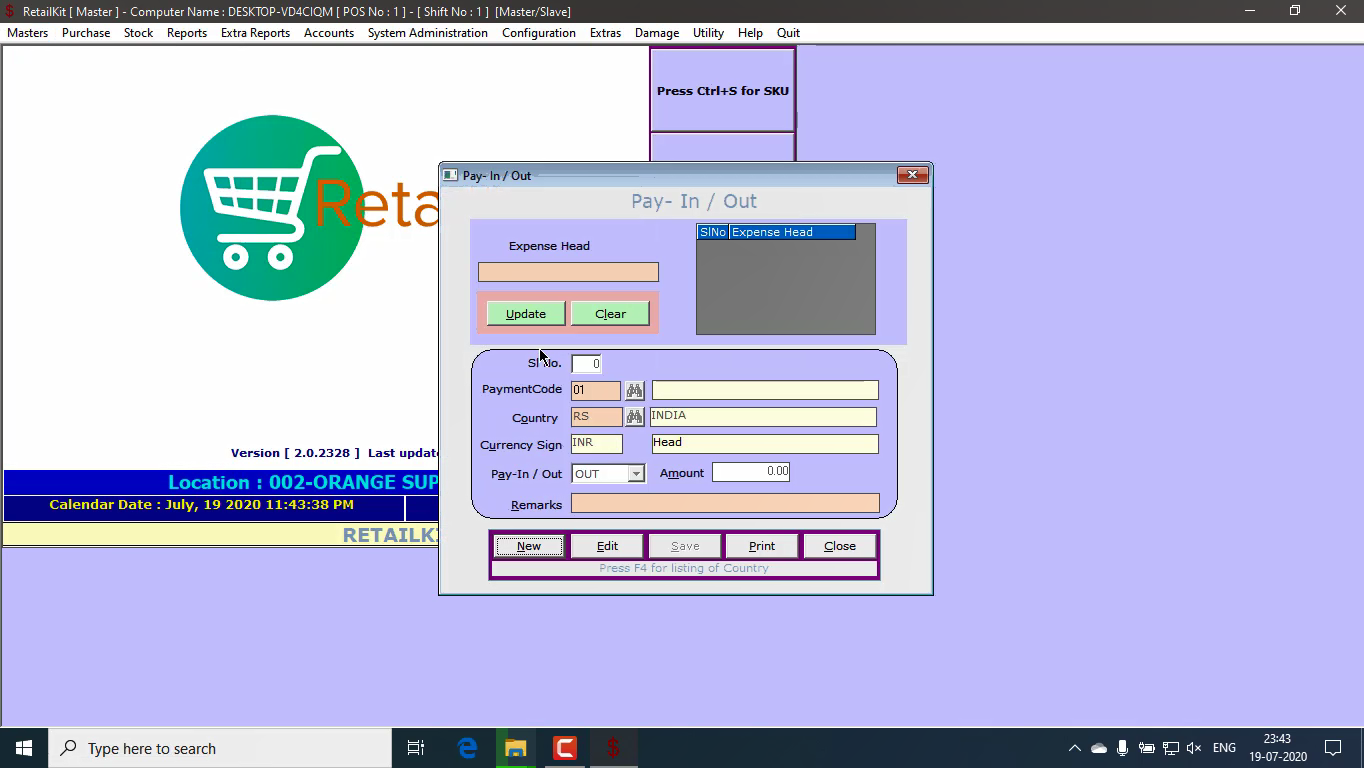Click the Country code field showing RS
1364x768 pixels.
[596, 417]
